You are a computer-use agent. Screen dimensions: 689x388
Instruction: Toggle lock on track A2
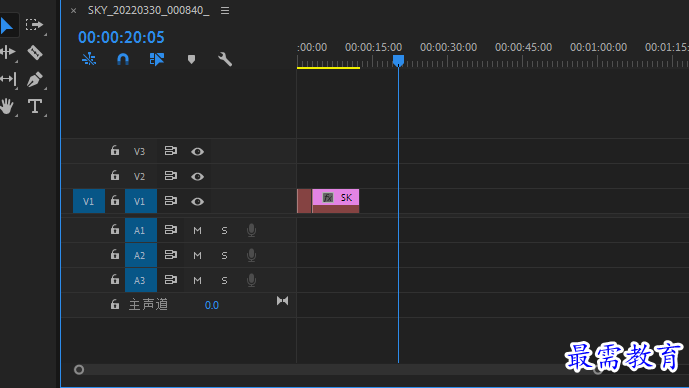point(115,254)
